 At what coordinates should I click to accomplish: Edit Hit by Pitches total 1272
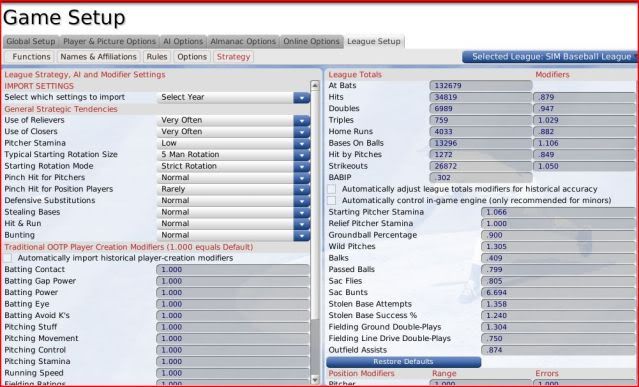pos(481,154)
